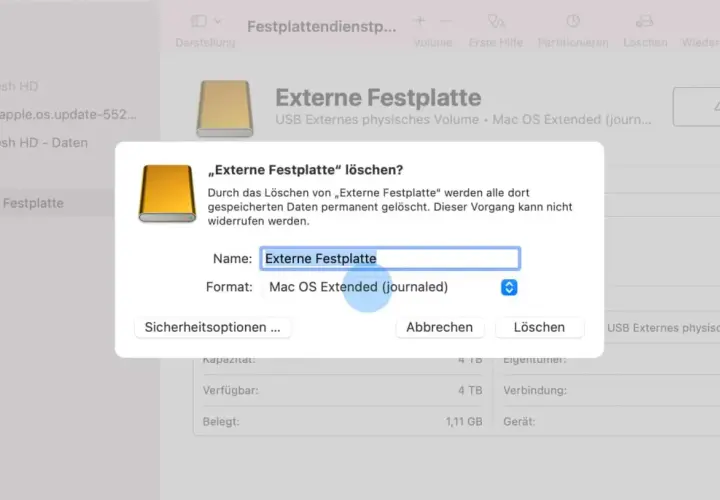The height and width of the screenshot is (500, 720).
Task: Open the Format dropdown Mac OS Extended (journaled)
Action: [391, 287]
